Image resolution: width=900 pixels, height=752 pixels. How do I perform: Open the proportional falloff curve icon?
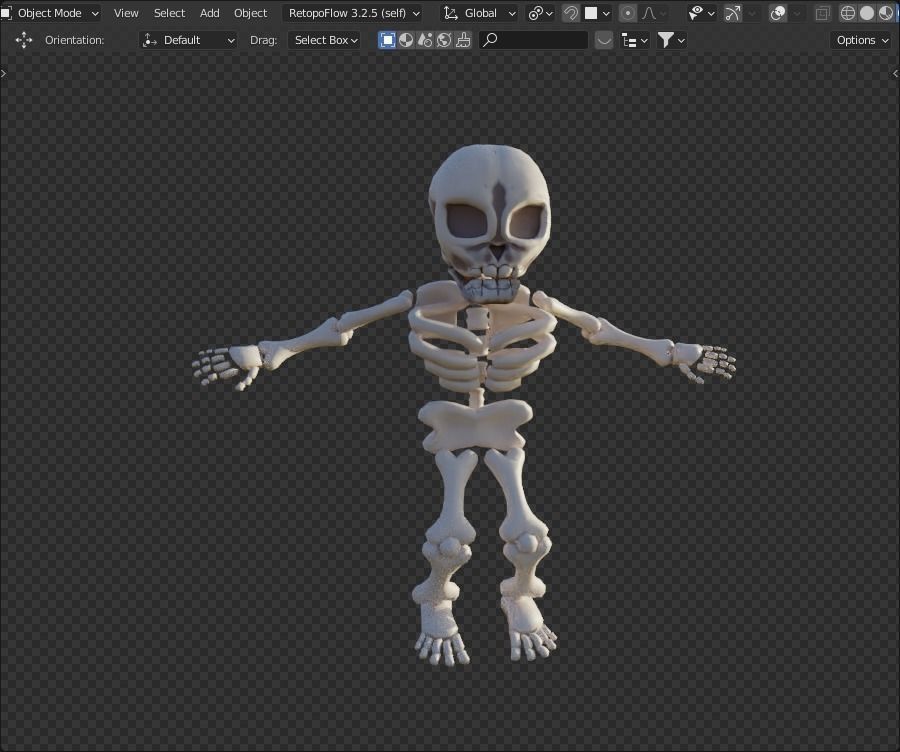pos(649,13)
